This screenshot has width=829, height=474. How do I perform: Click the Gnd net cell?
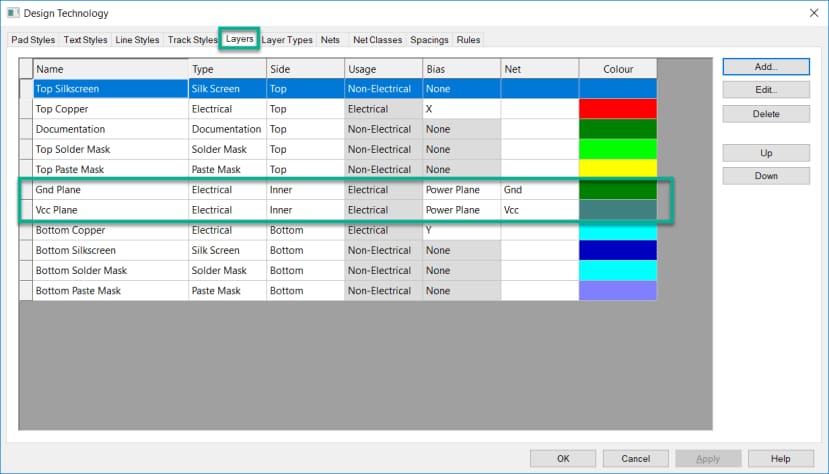(x=540, y=190)
